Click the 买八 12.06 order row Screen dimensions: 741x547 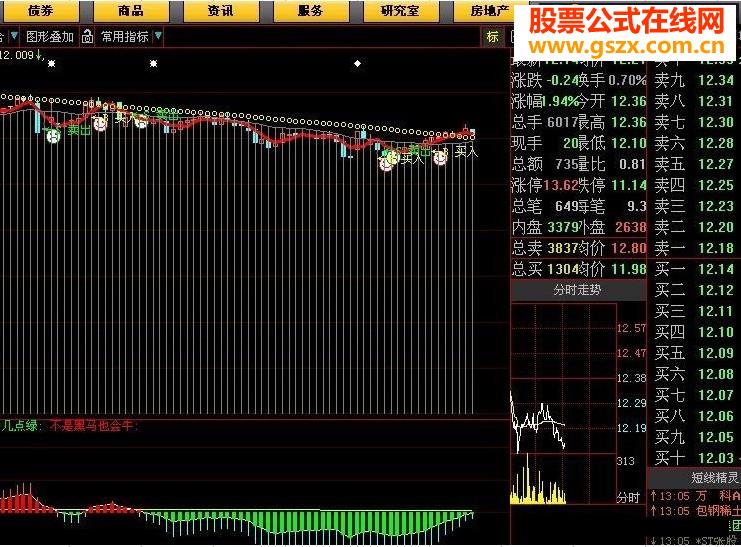(x=694, y=416)
